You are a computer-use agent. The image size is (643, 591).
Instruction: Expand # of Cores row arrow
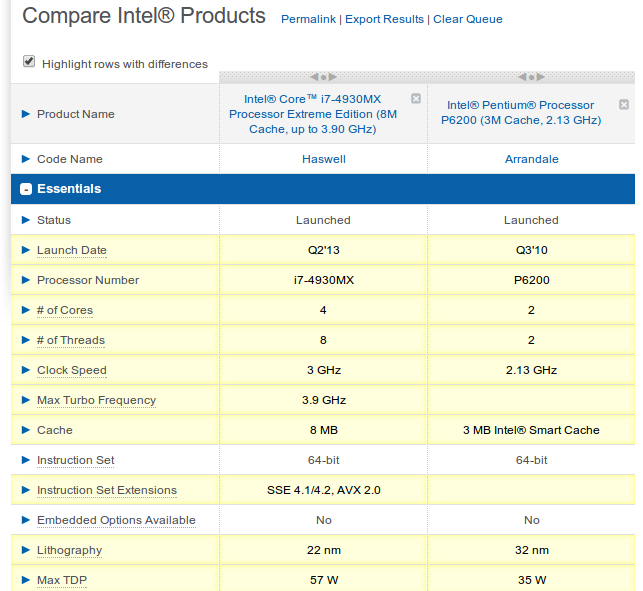point(25,310)
